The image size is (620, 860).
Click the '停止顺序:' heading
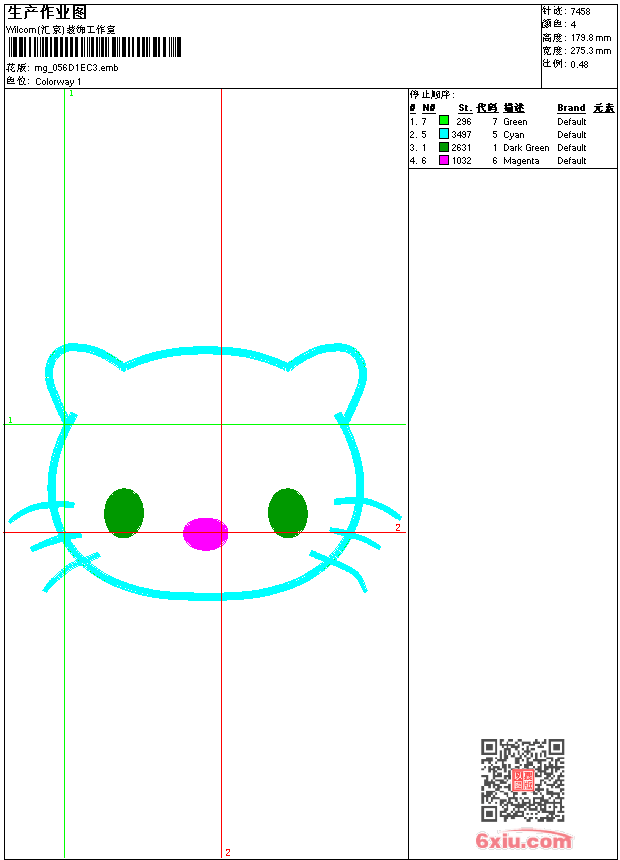click(432, 95)
